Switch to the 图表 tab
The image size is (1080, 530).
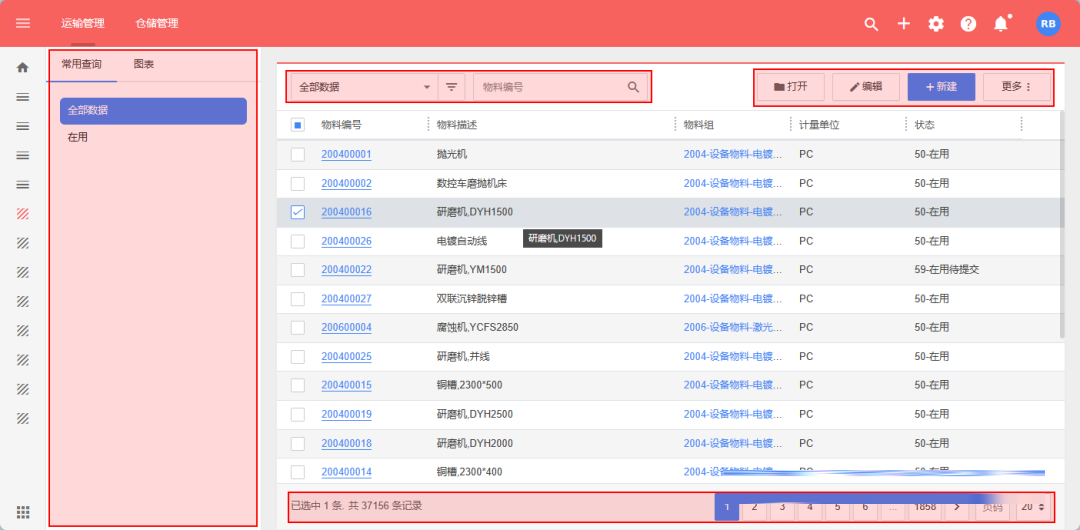(x=144, y=64)
